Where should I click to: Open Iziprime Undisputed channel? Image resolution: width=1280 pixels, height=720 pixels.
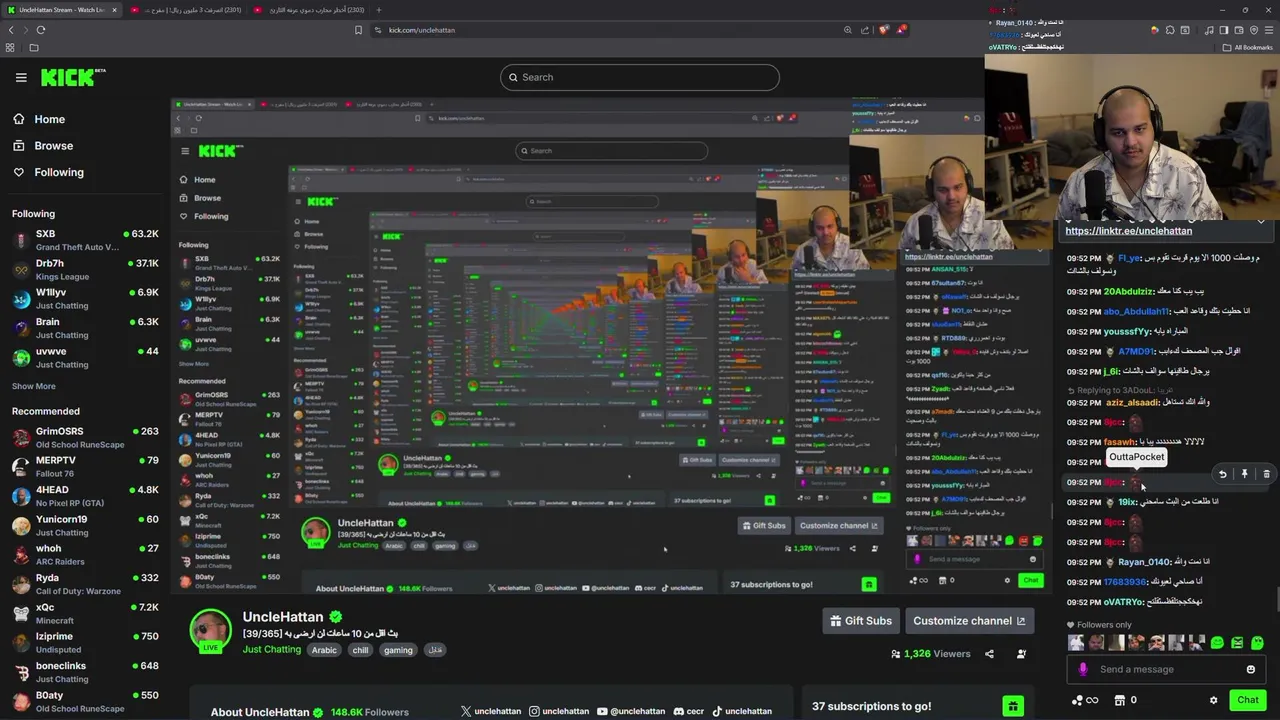tap(84, 642)
